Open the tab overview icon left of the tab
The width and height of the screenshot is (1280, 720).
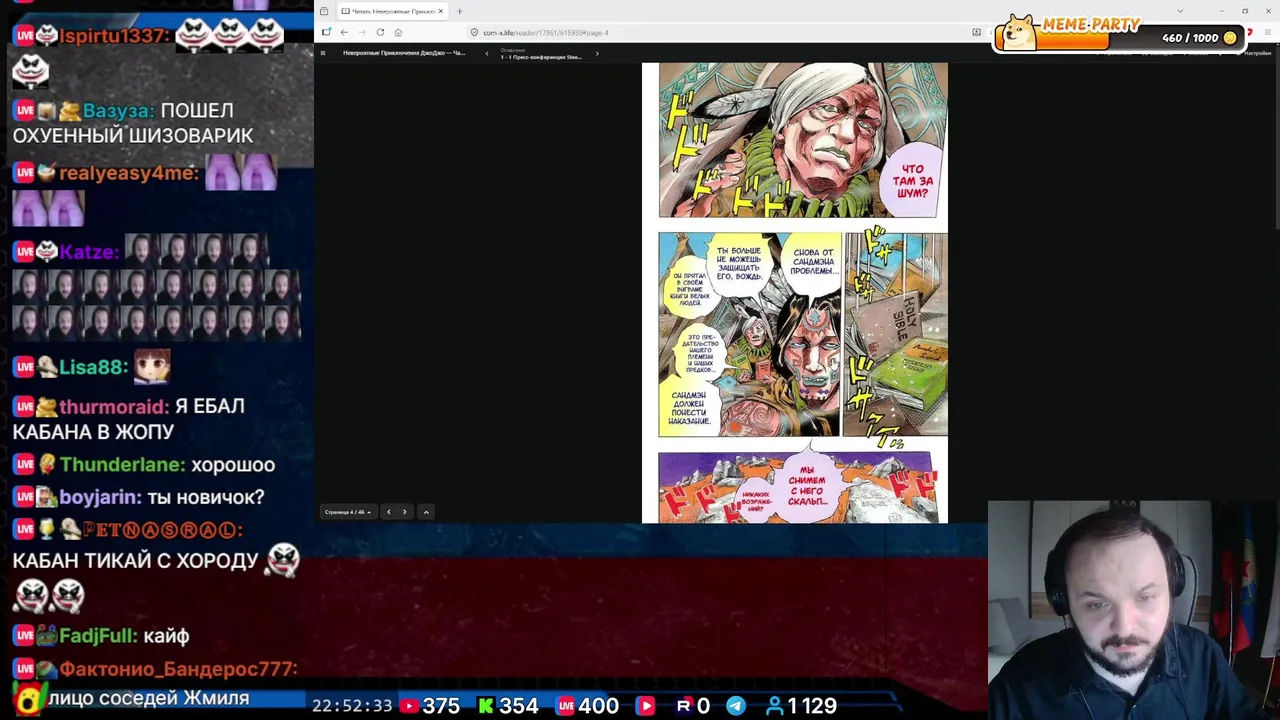click(324, 11)
